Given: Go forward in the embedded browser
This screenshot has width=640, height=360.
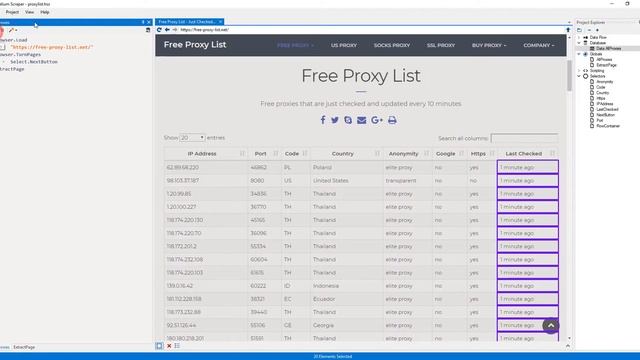Looking at the screenshot, I should pyautogui.click(x=175, y=30).
